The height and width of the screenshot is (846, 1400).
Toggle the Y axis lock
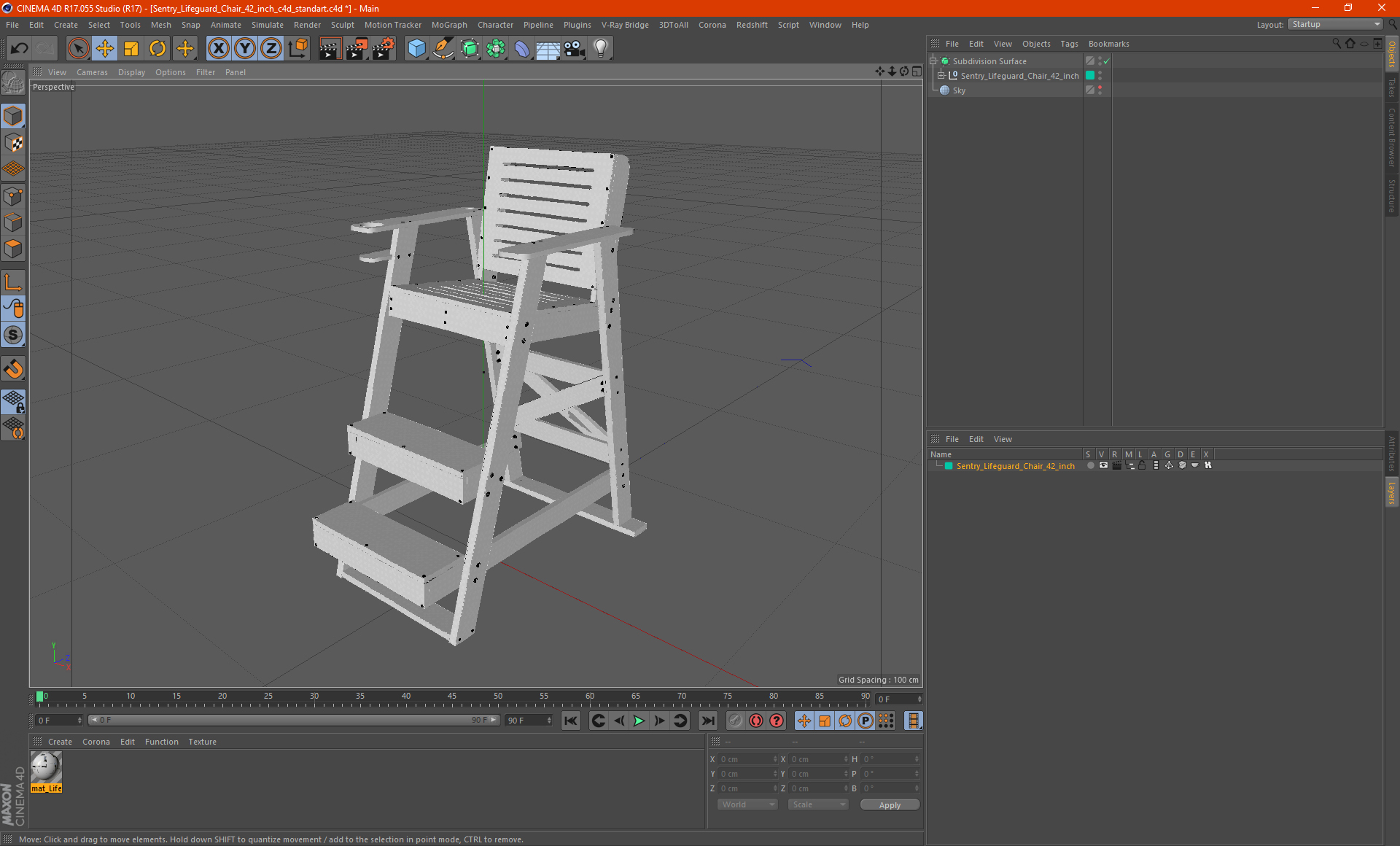click(x=245, y=49)
